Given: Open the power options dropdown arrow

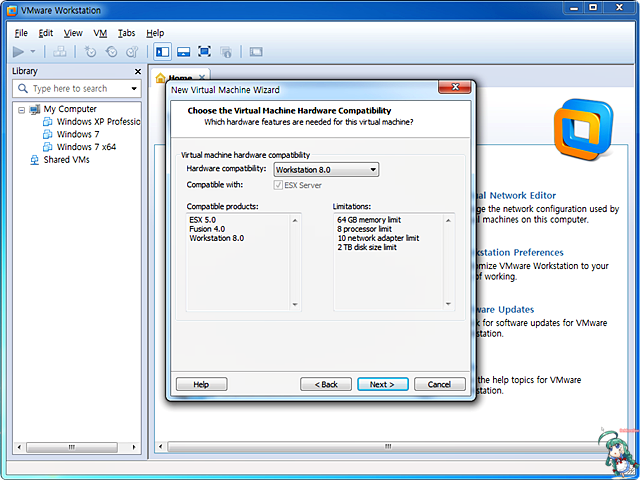Looking at the screenshot, I should (33, 51).
